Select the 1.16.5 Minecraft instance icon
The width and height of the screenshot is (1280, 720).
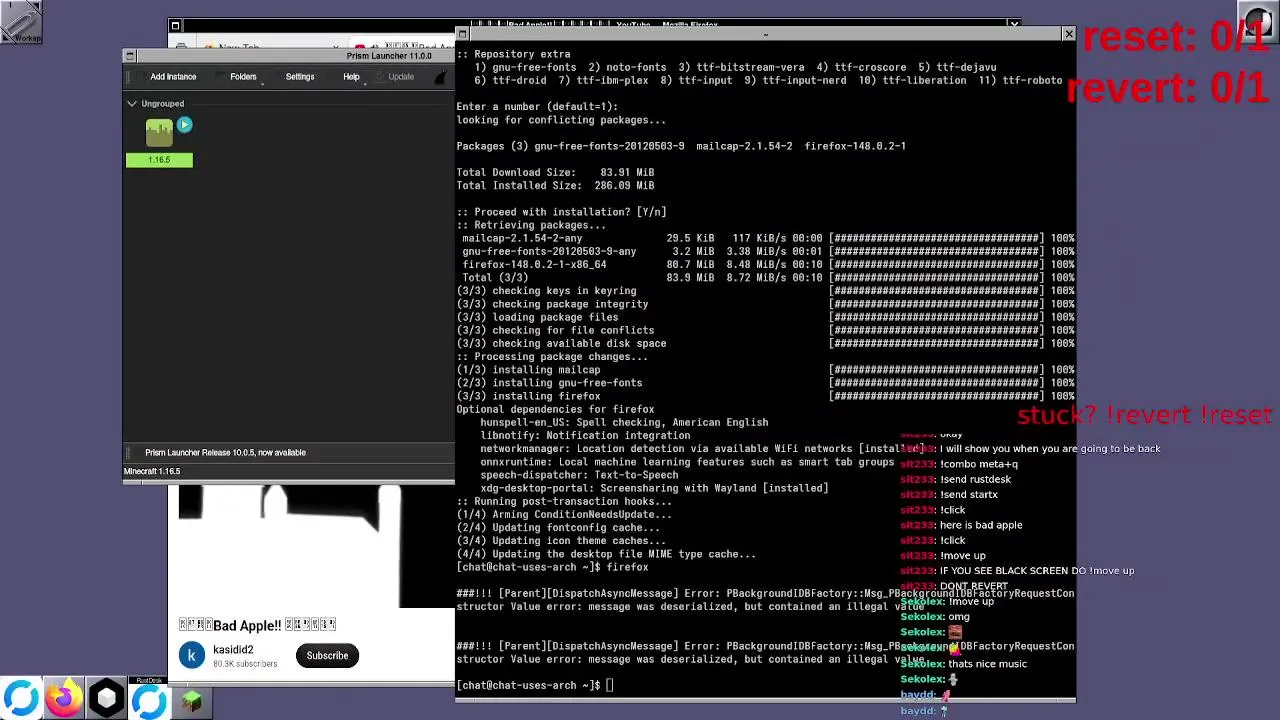159,134
